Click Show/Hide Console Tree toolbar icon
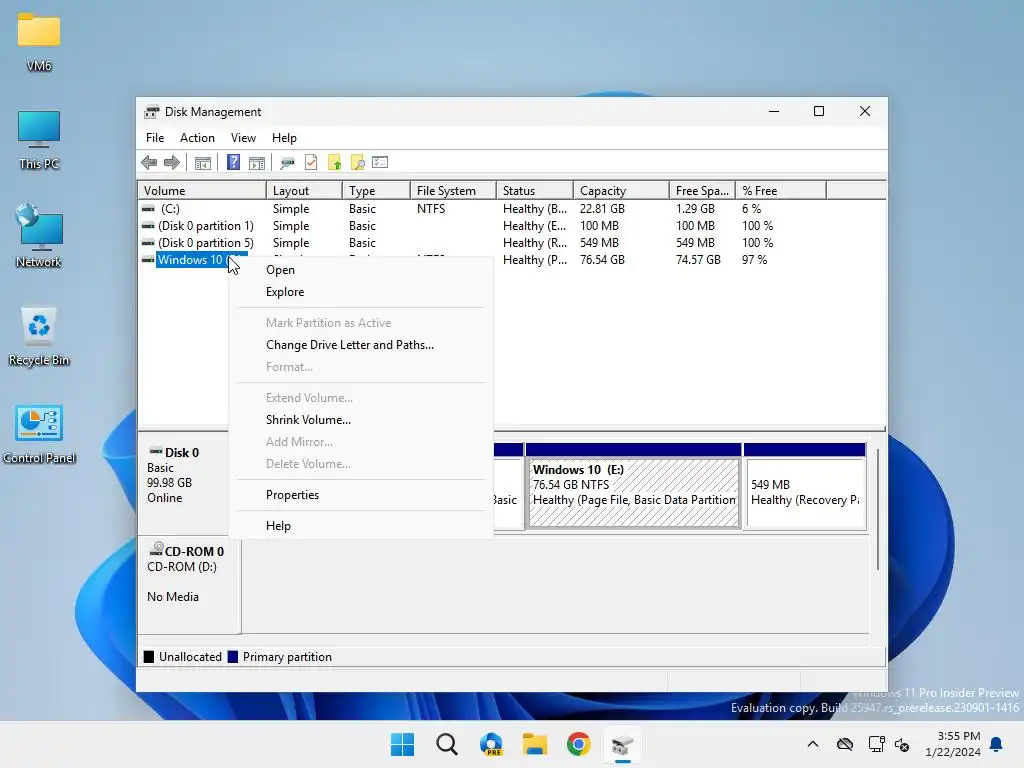Viewport: 1024px width, 768px height. [202, 163]
